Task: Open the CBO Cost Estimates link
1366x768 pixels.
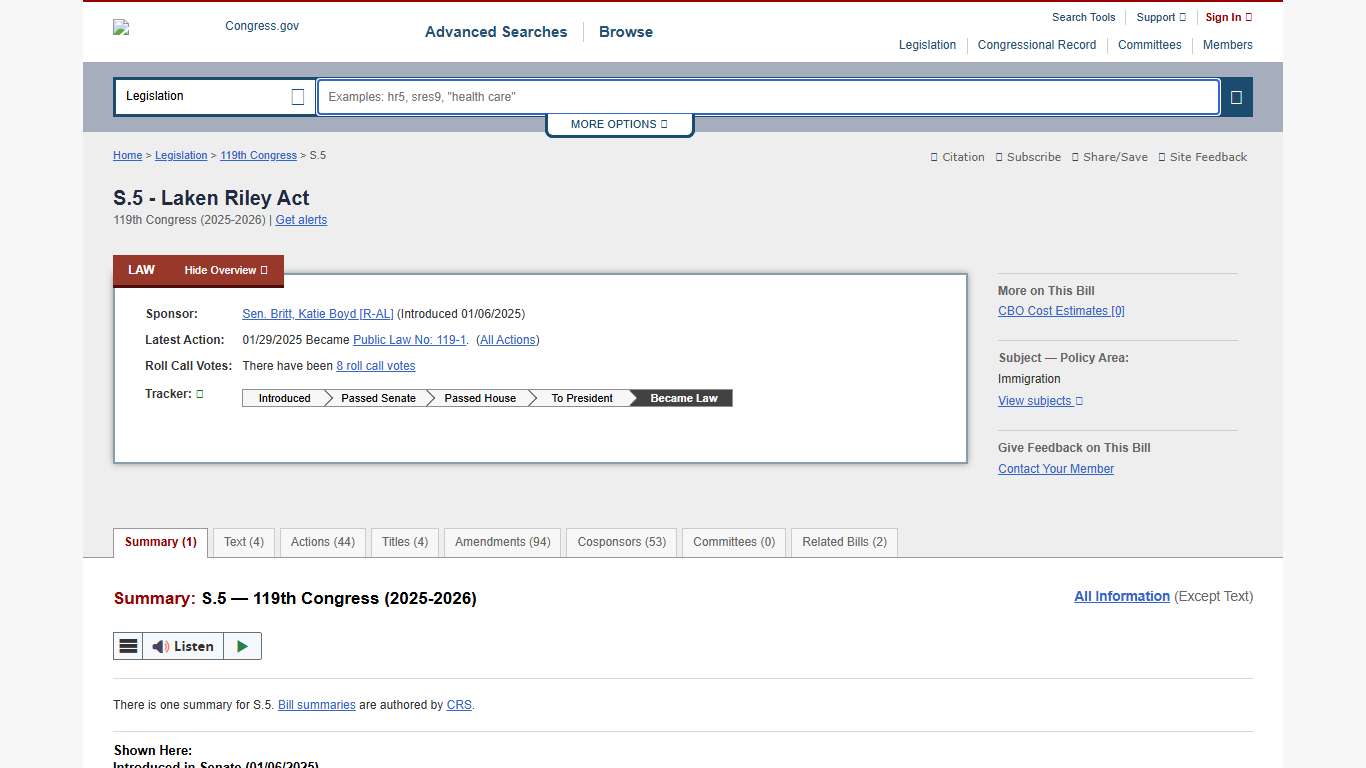Action: 1061,310
